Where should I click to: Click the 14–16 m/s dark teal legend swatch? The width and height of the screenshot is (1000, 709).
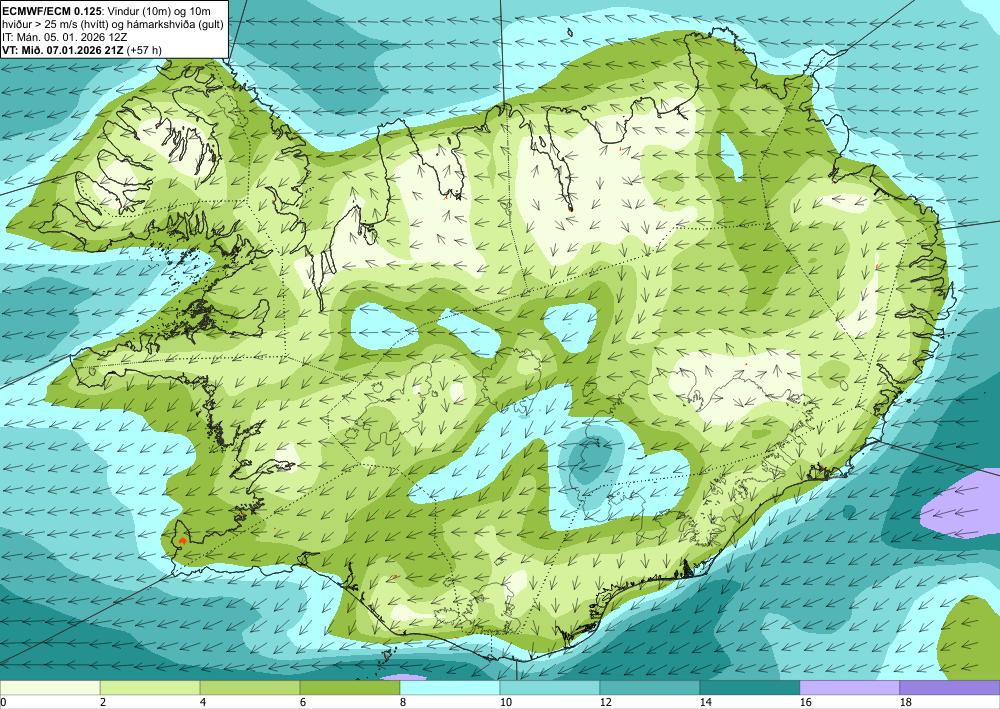pos(750,687)
